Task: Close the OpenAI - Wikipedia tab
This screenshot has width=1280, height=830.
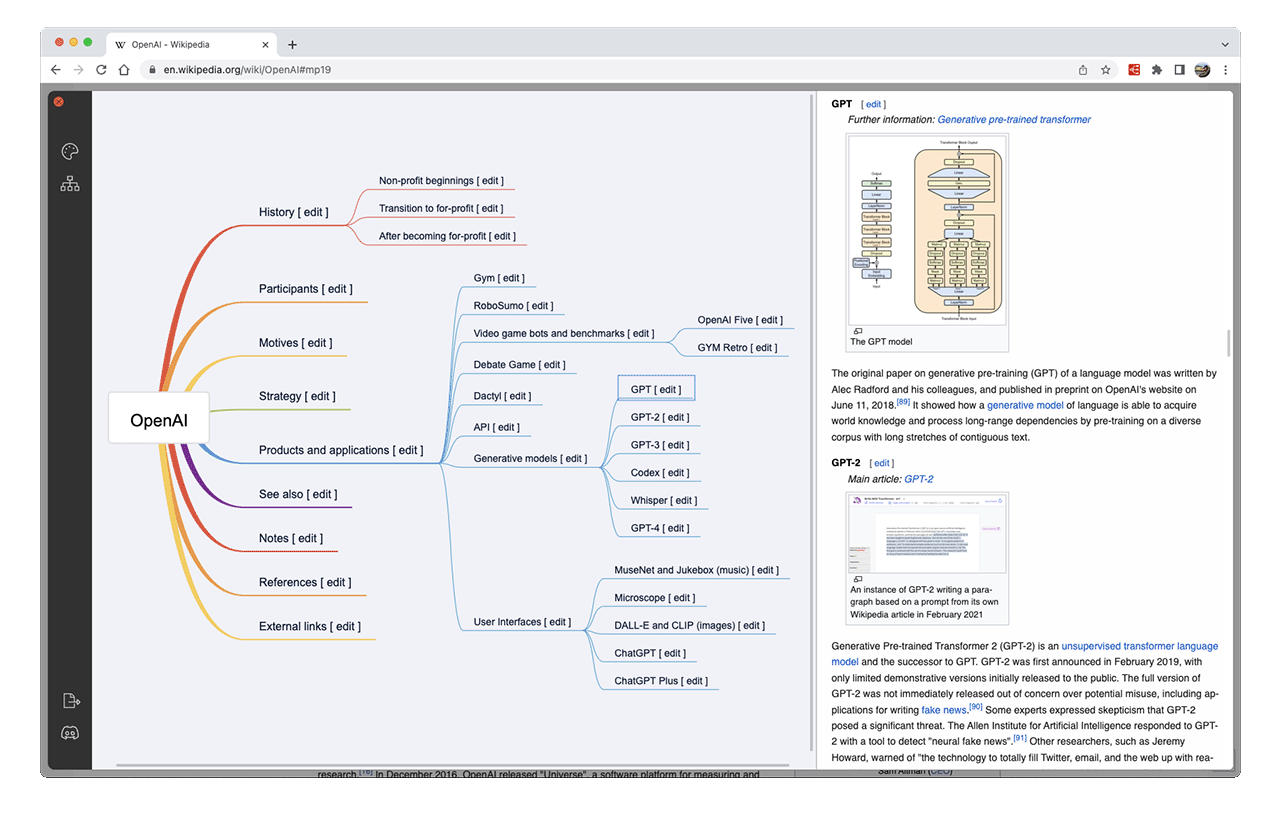Action: [266, 45]
